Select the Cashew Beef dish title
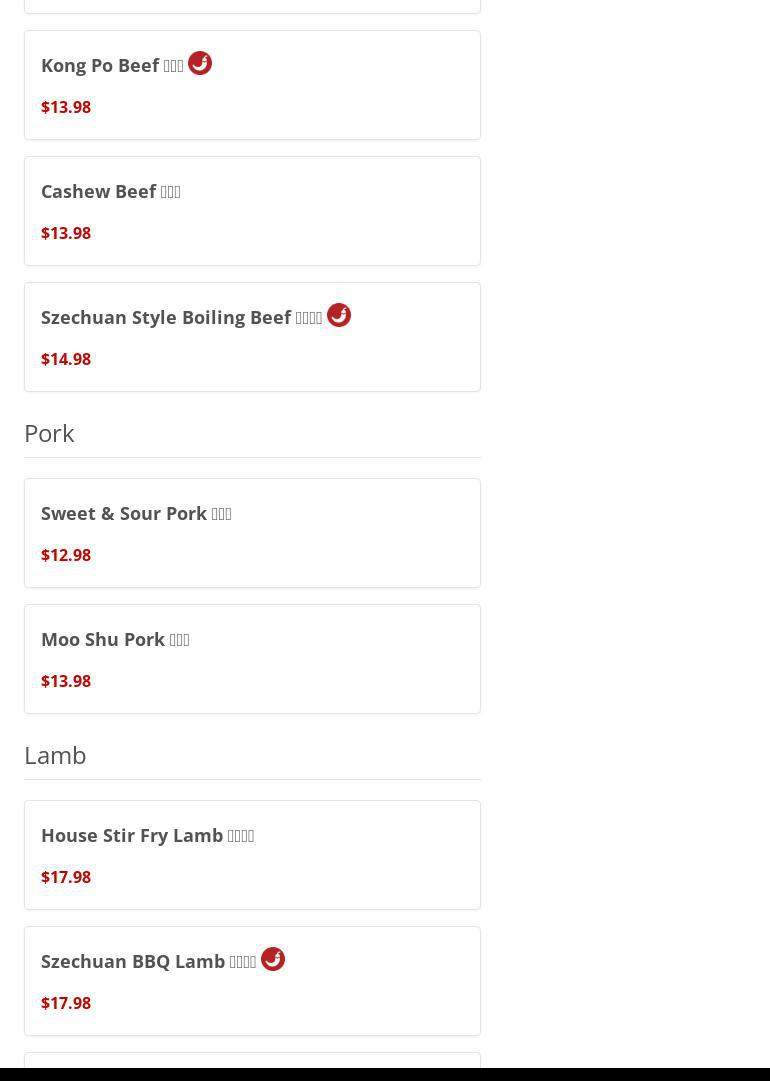This screenshot has height=1081, width=770. click(x=110, y=191)
